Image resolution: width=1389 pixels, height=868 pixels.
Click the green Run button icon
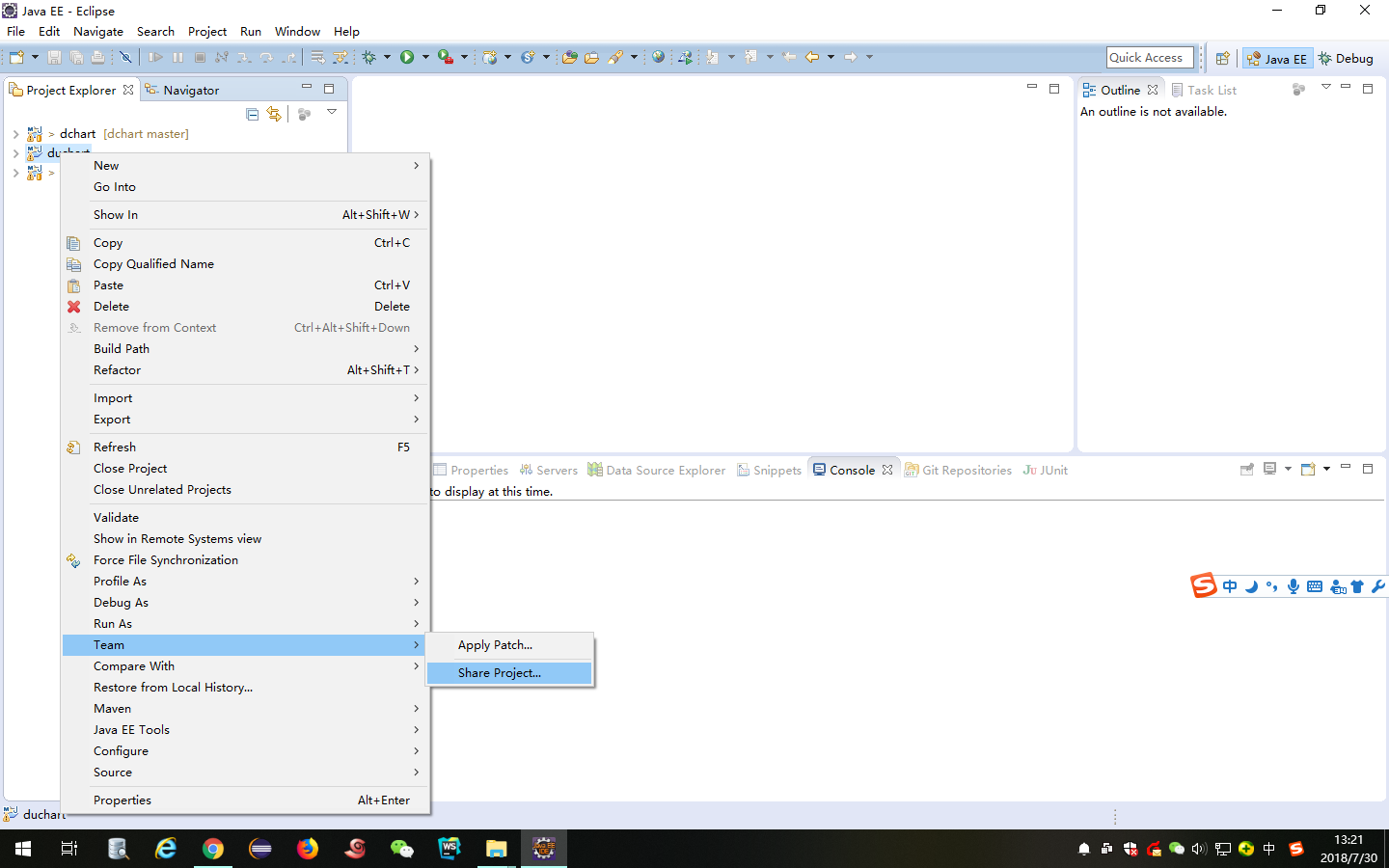(407, 57)
